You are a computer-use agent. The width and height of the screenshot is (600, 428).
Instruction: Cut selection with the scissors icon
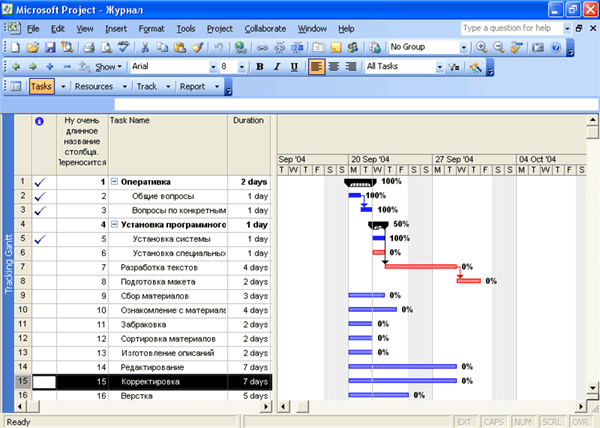point(145,47)
